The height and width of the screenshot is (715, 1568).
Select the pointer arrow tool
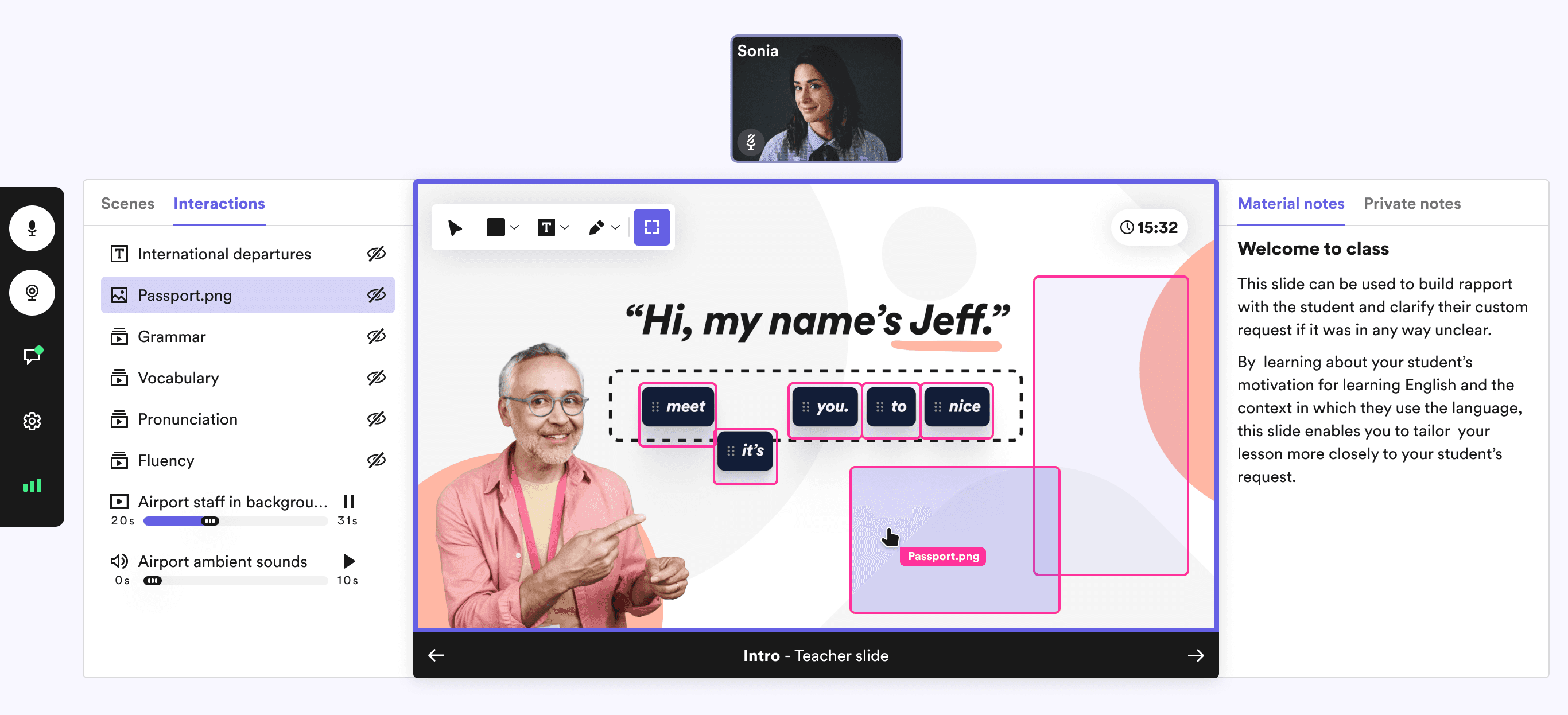click(x=455, y=228)
